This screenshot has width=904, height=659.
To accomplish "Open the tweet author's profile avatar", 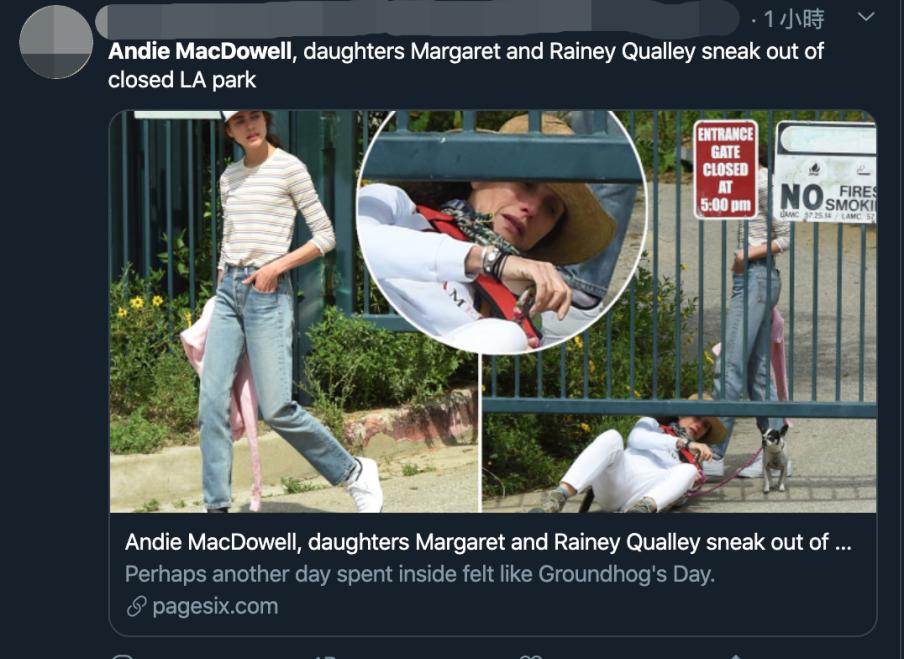I will [x=56, y=42].
